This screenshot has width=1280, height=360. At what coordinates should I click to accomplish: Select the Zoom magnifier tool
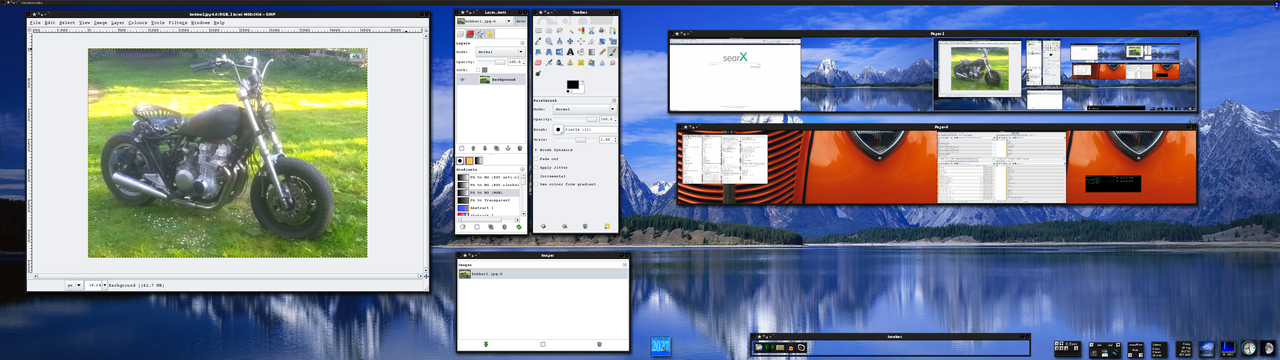[549, 41]
